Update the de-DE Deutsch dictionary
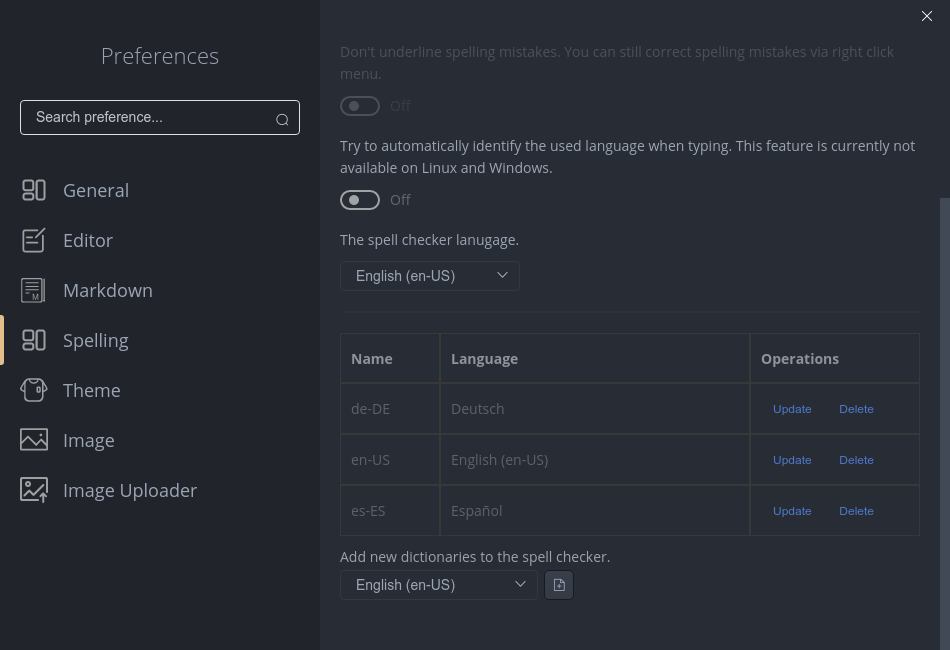 click(792, 409)
